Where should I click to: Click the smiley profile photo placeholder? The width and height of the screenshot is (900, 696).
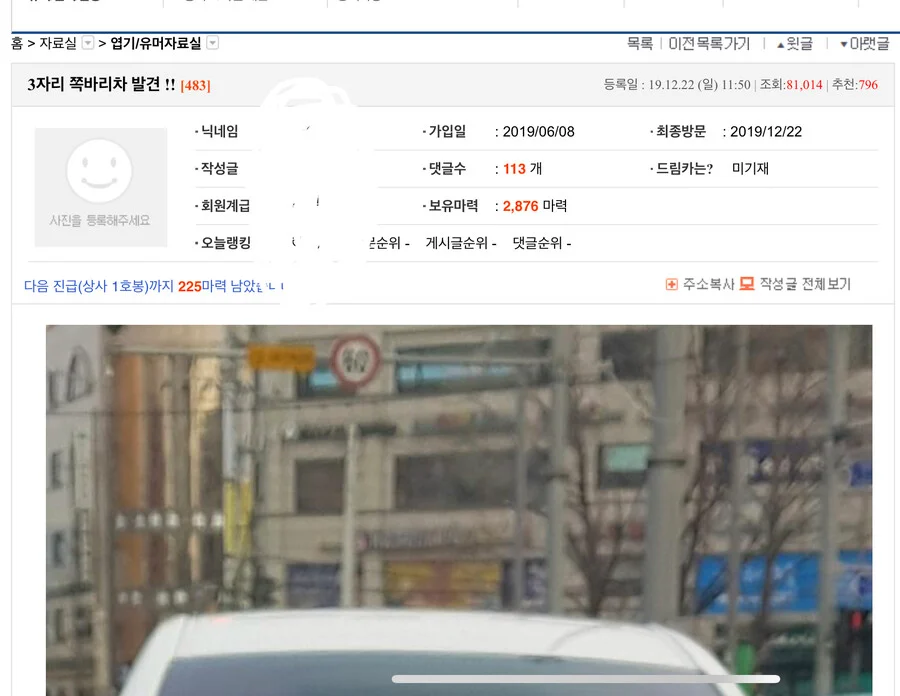[100, 187]
